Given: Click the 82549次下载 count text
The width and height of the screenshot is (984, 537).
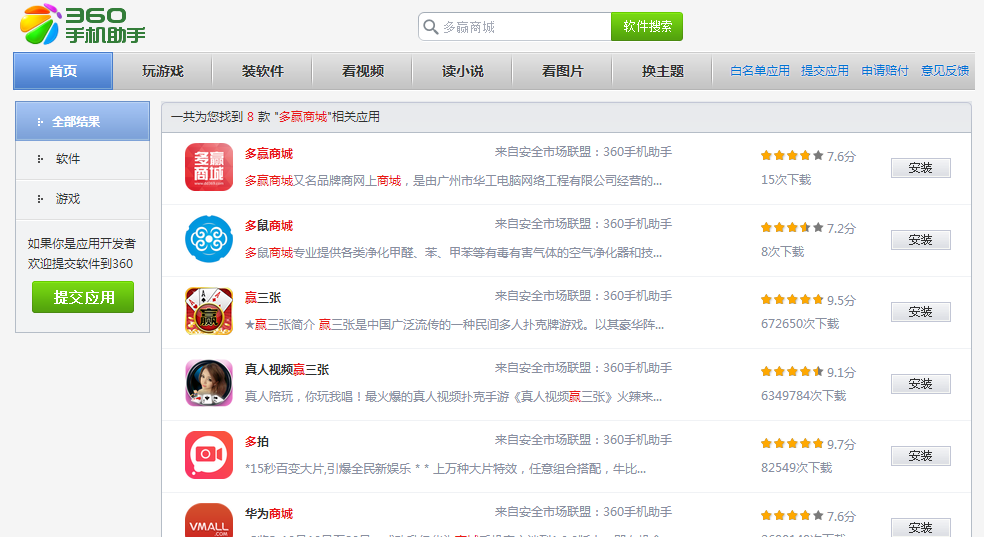Looking at the screenshot, I should pyautogui.click(x=796, y=469).
